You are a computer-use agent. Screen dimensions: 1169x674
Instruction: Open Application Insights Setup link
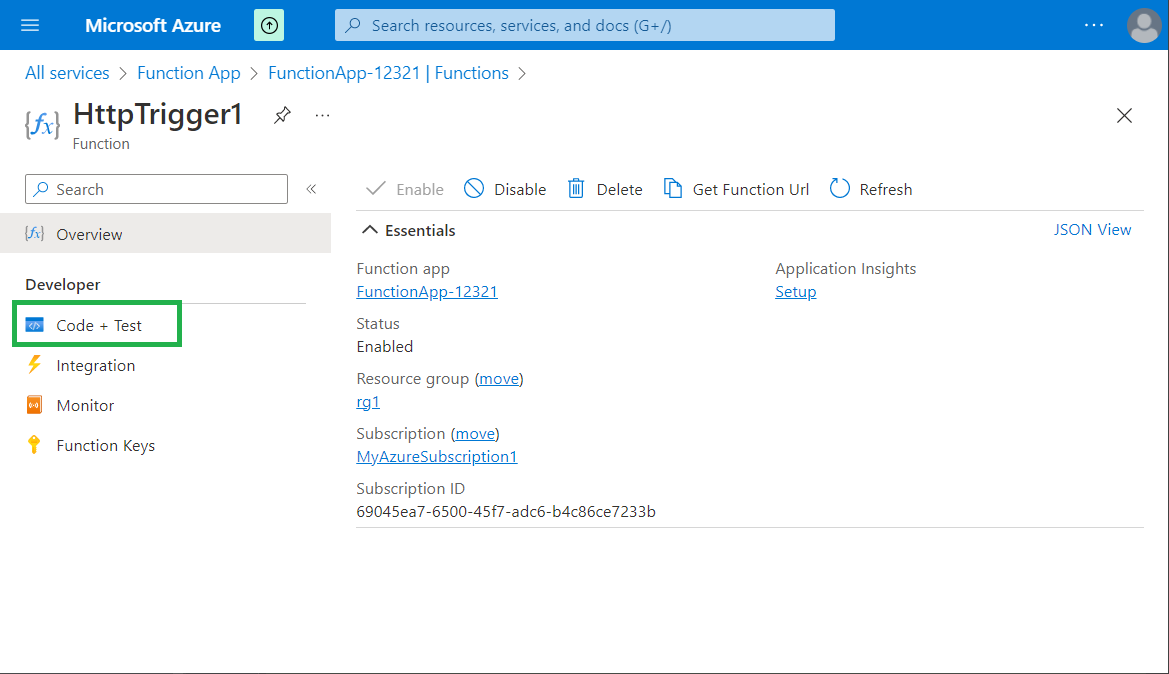795,292
